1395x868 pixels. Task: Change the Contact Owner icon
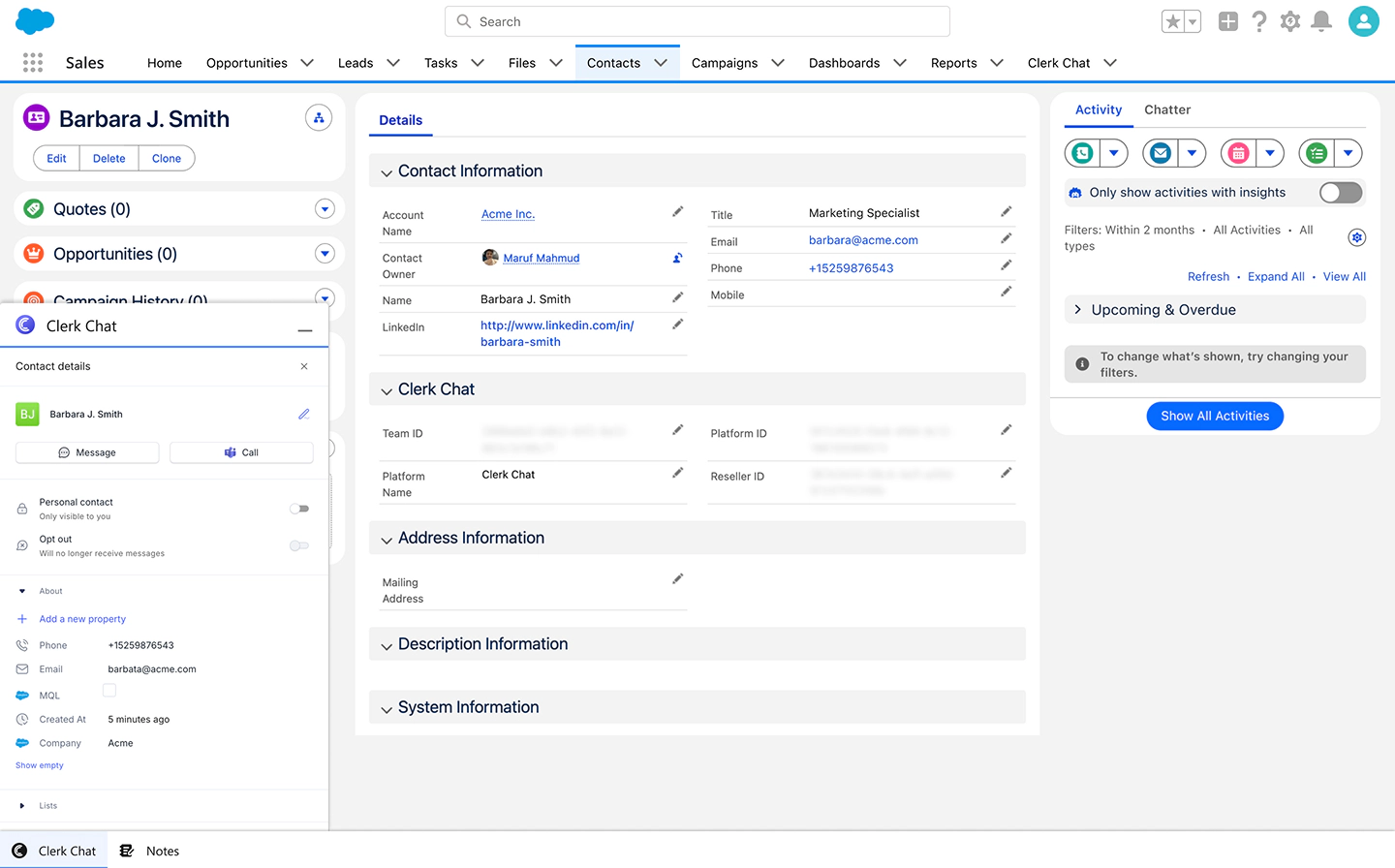[678, 258]
